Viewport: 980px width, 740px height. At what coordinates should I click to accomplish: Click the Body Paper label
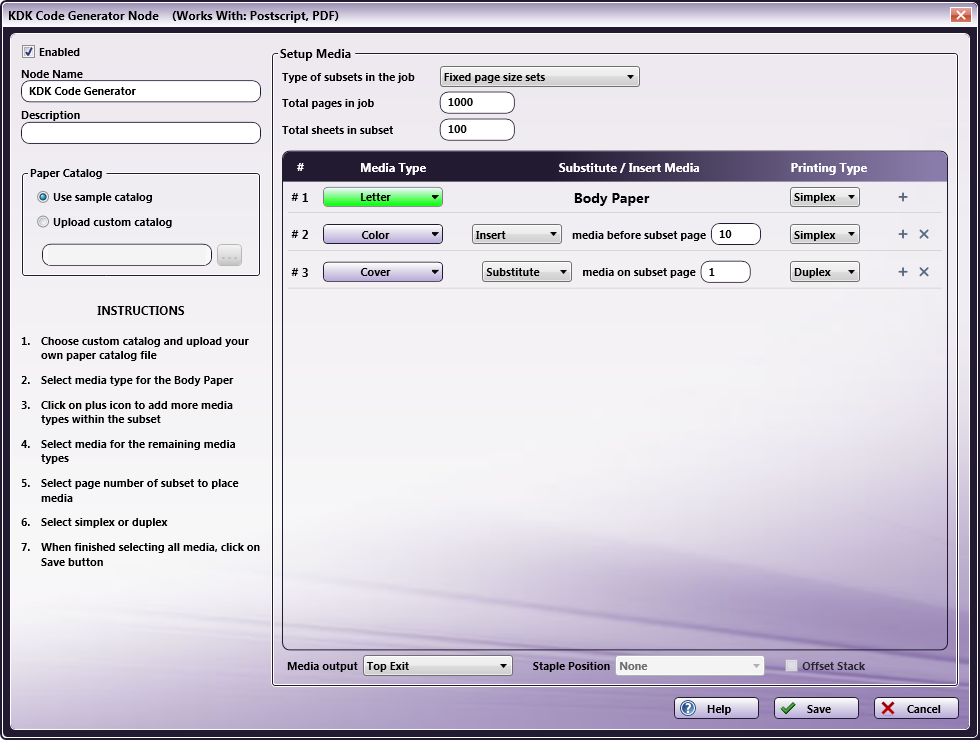(x=611, y=198)
